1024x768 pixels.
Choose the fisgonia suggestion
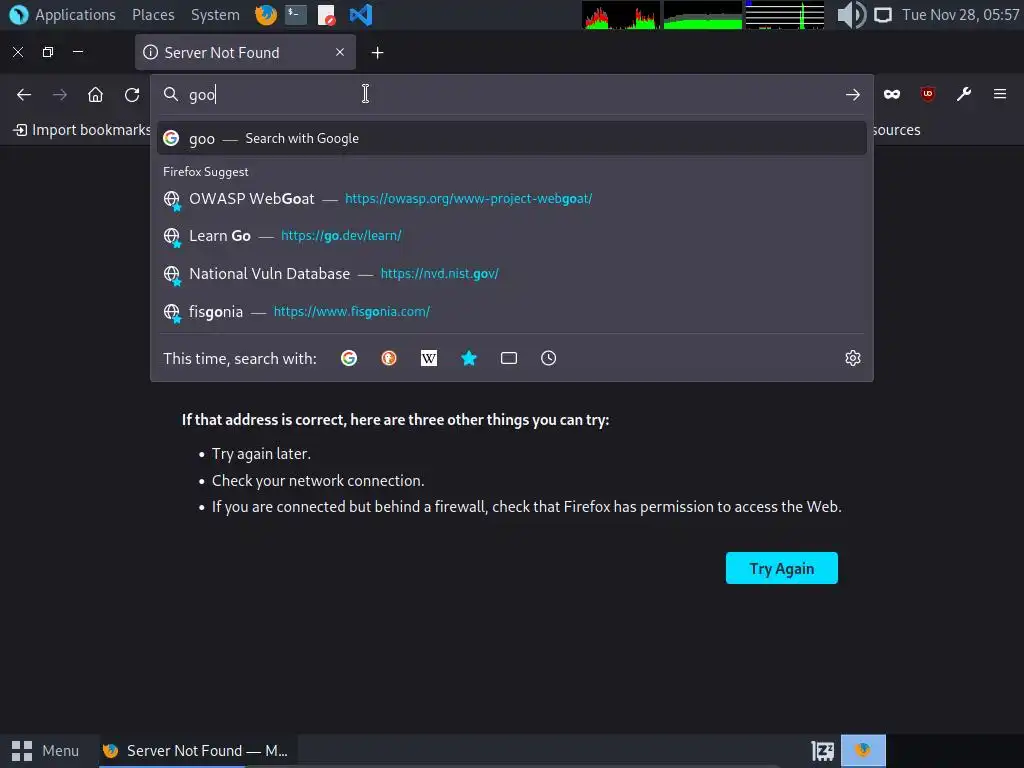click(511, 312)
